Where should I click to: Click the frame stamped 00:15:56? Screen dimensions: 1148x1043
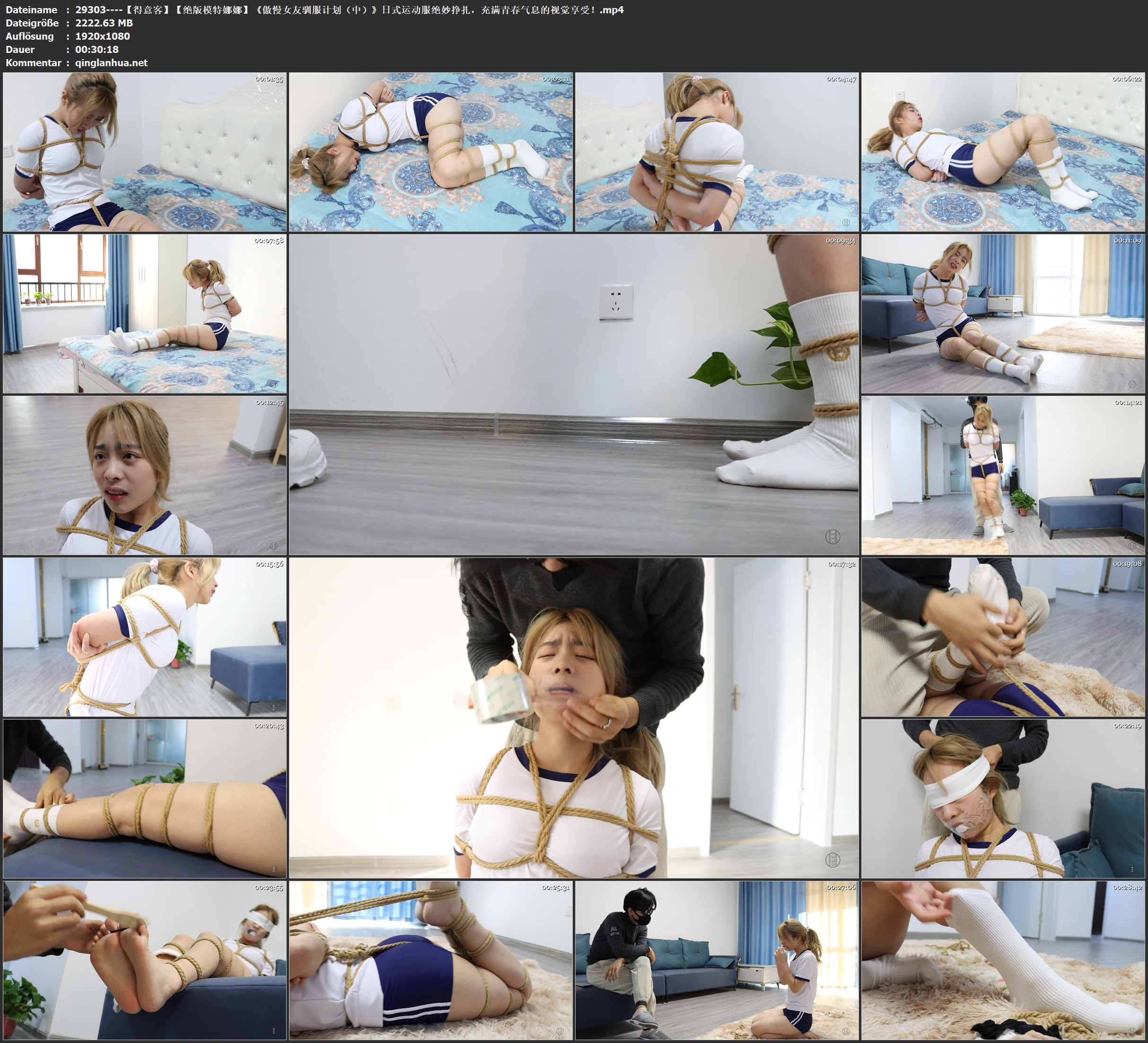pyautogui.click(x=145, y=637)
